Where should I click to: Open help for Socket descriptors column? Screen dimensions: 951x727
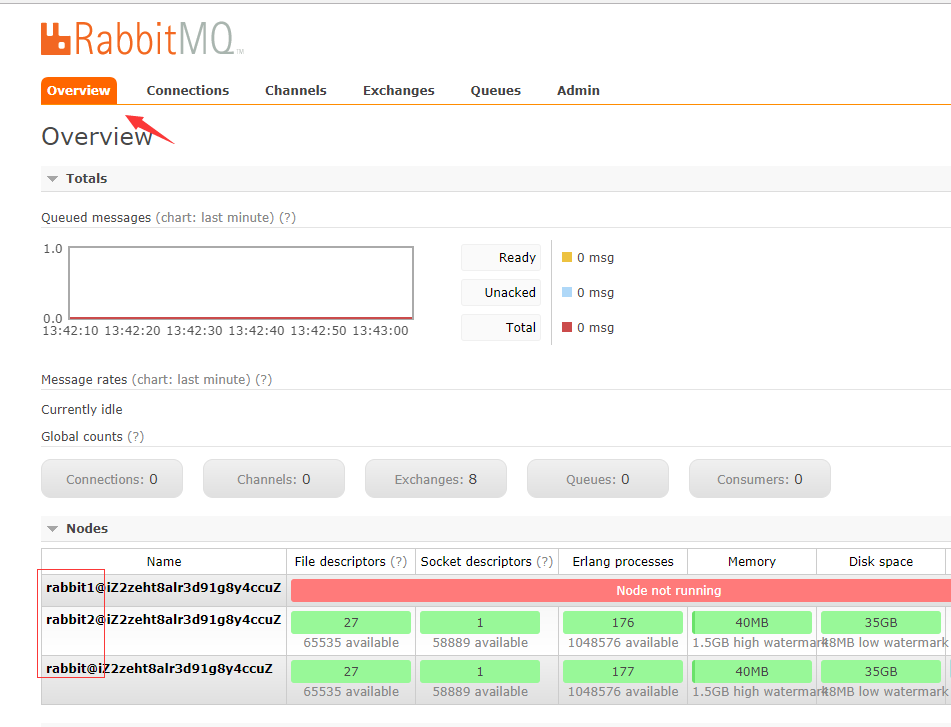545,561
